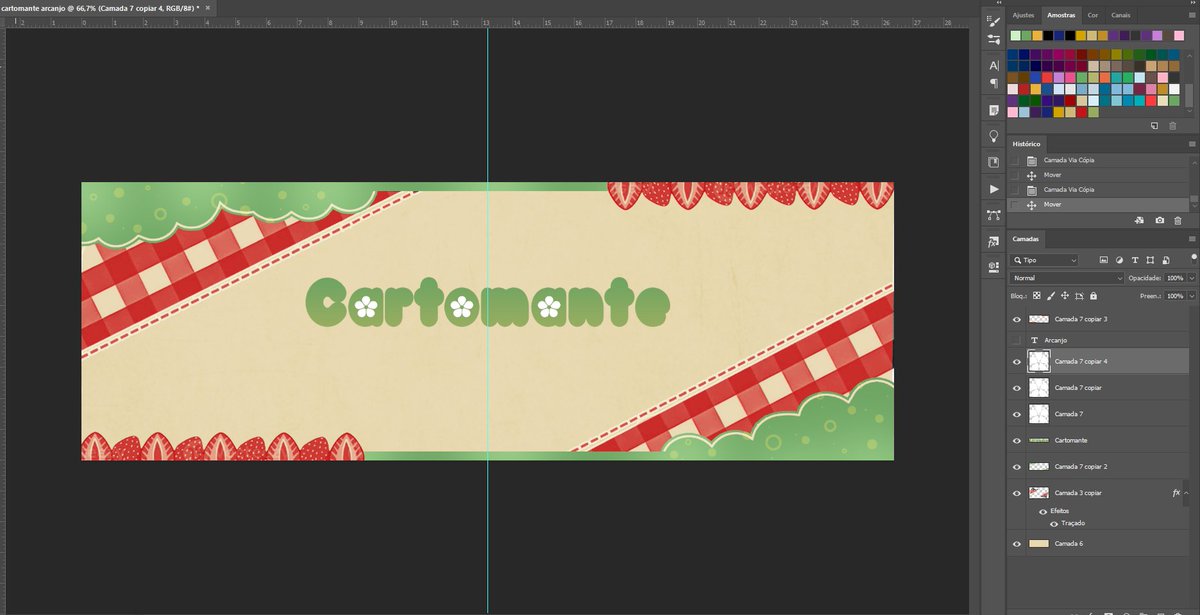Toggle visibility of Efeitos on Camada 3 copiar
The height and width of the screenshot is (615, 1200).
(1043, 511)
